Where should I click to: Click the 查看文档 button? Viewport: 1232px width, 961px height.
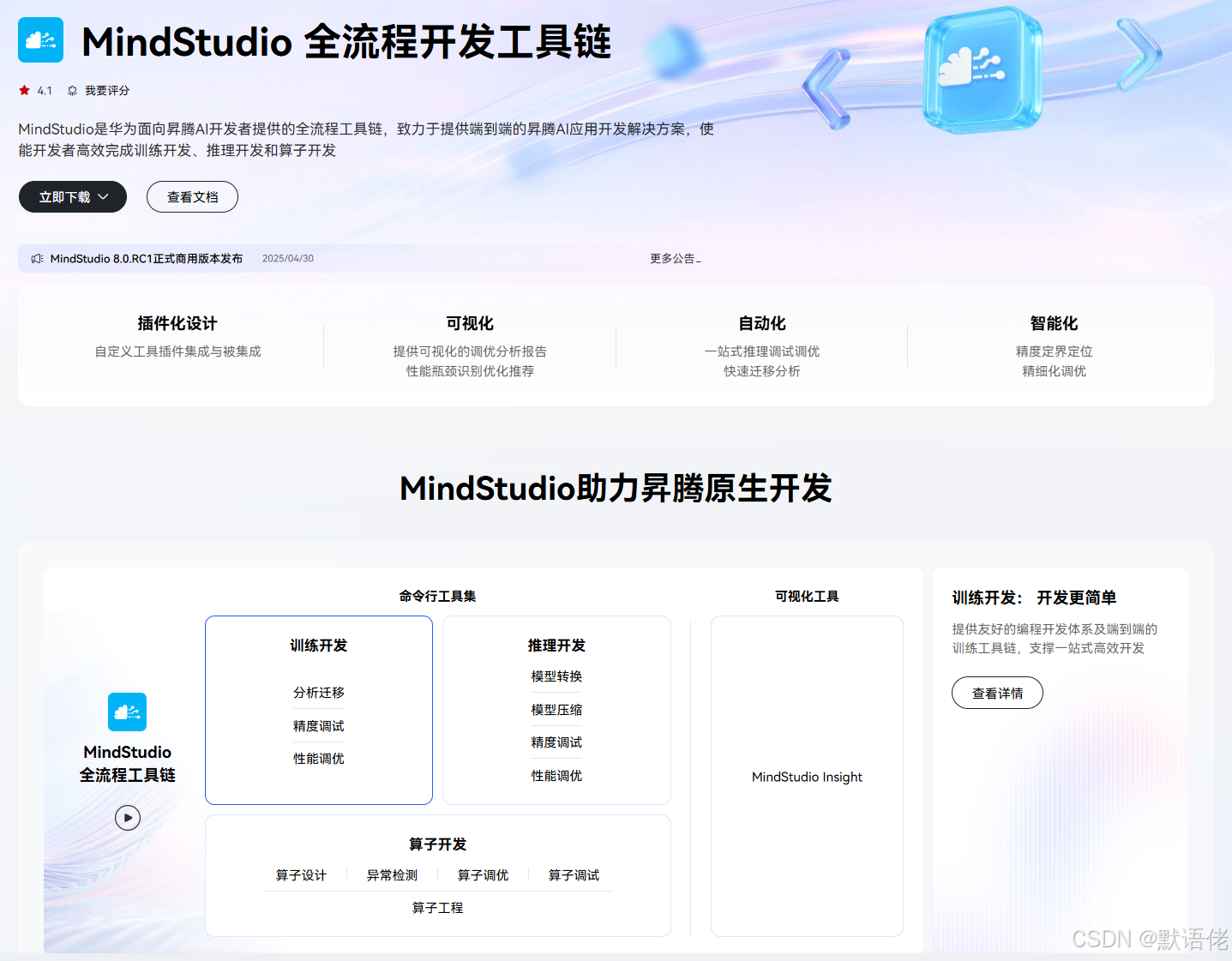[192, 196]
